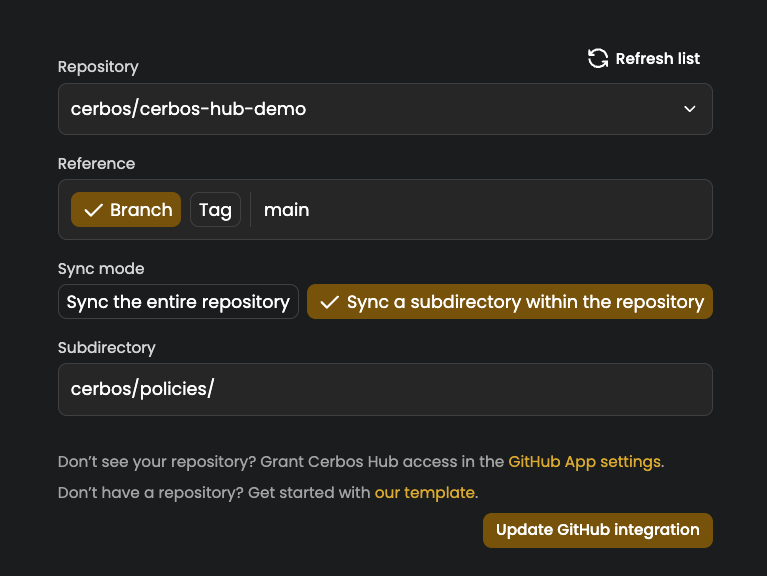
Task: Select the Tag reference option
Action: click(x=215, y=210)
